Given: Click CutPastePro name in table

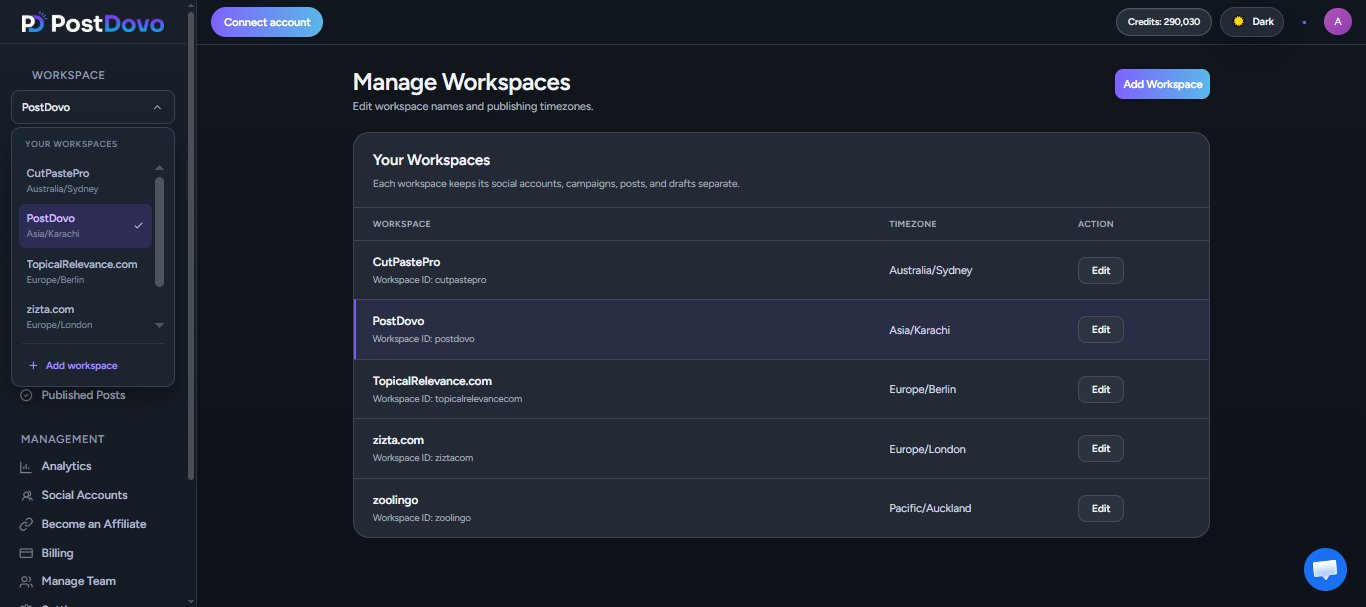Looking at the screenshot, I should click(x=406, y=262).
